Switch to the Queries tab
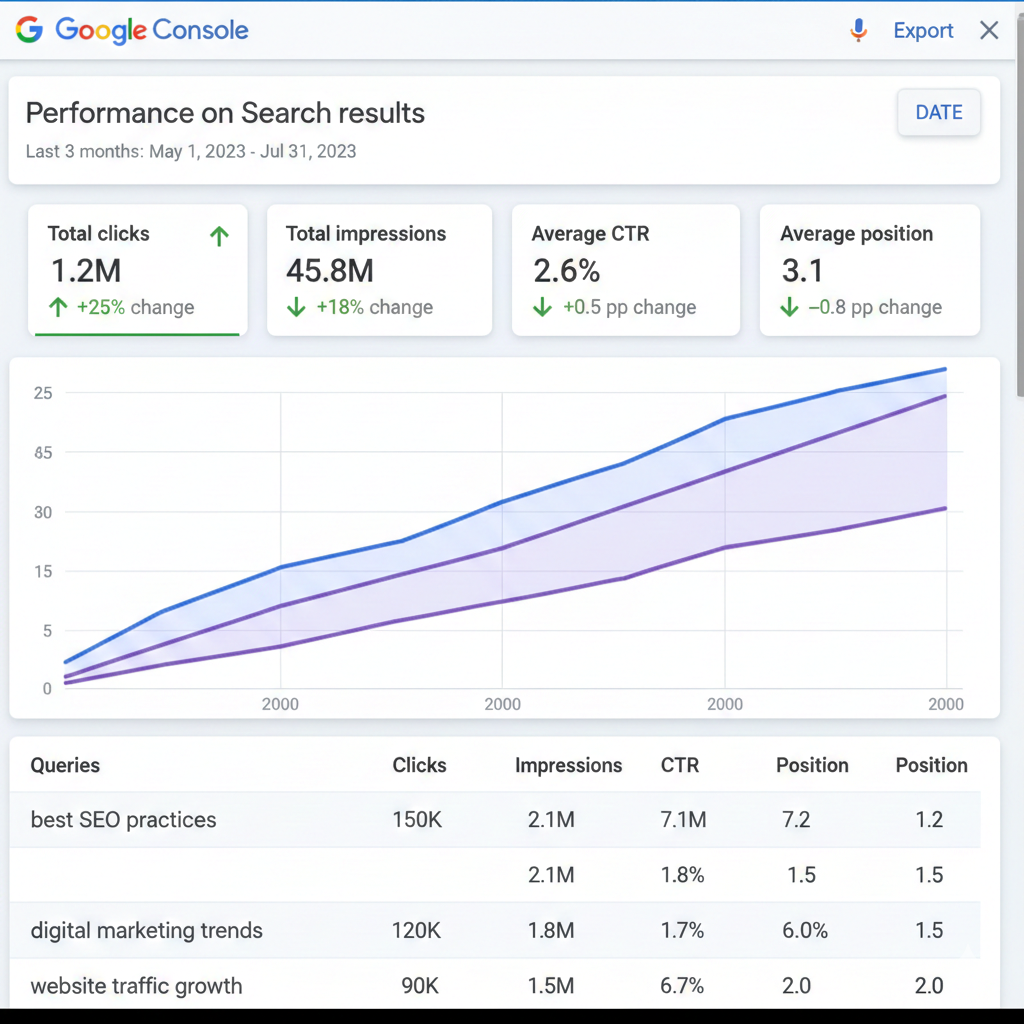Image resolution: width=1024 pixels, height=1024 pixels. (x=64, y=765)
